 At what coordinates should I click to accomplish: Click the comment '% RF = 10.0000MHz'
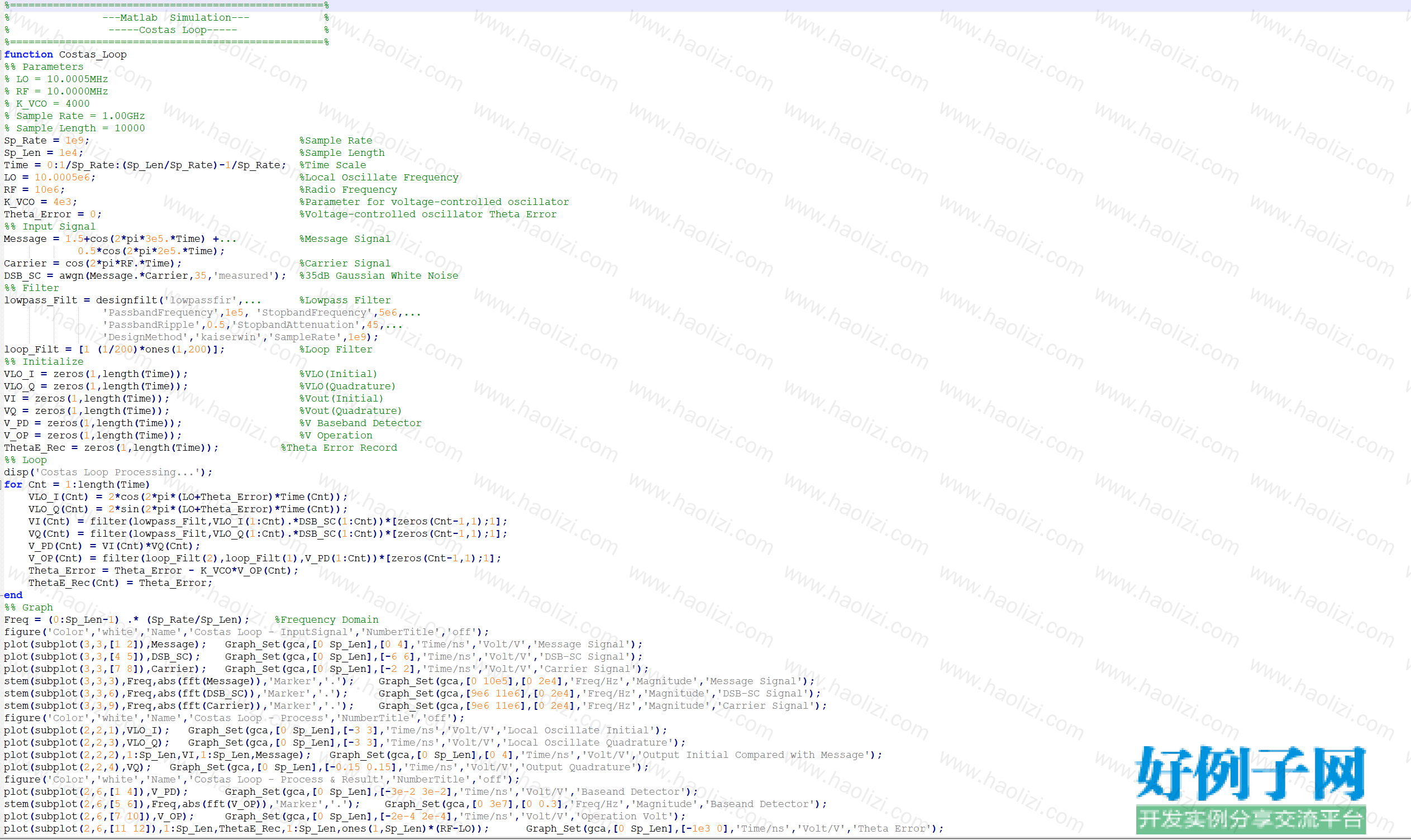56,92
